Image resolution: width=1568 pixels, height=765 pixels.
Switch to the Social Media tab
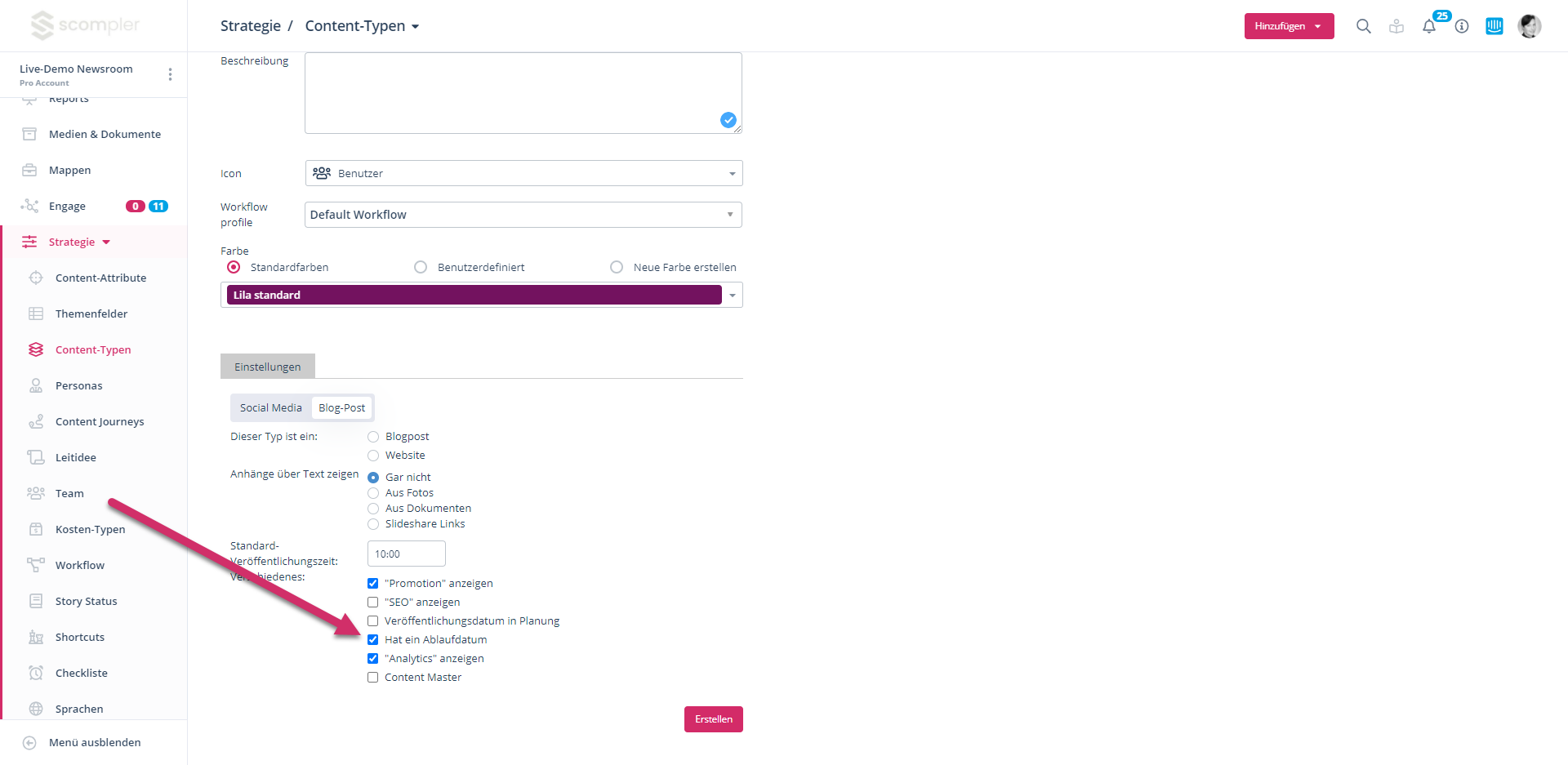pos(270,407)
